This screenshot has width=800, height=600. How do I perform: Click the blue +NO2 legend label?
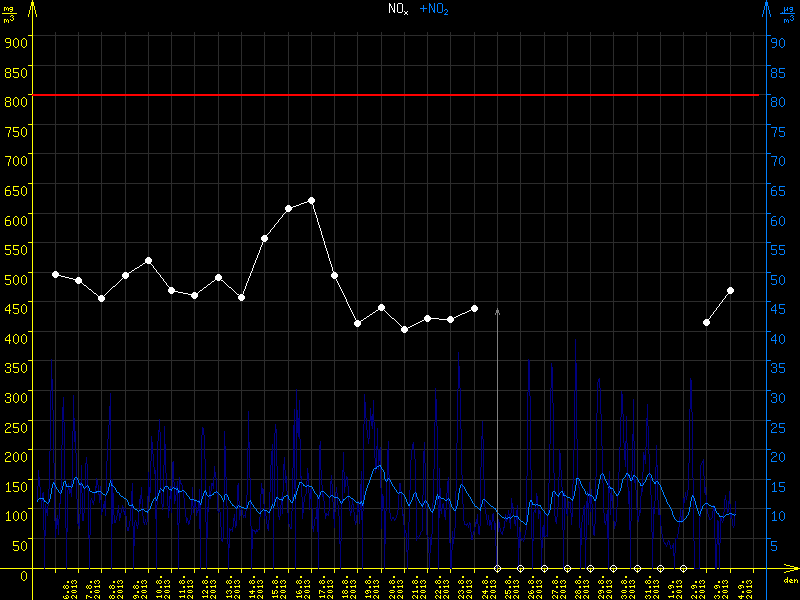point(434,9)
